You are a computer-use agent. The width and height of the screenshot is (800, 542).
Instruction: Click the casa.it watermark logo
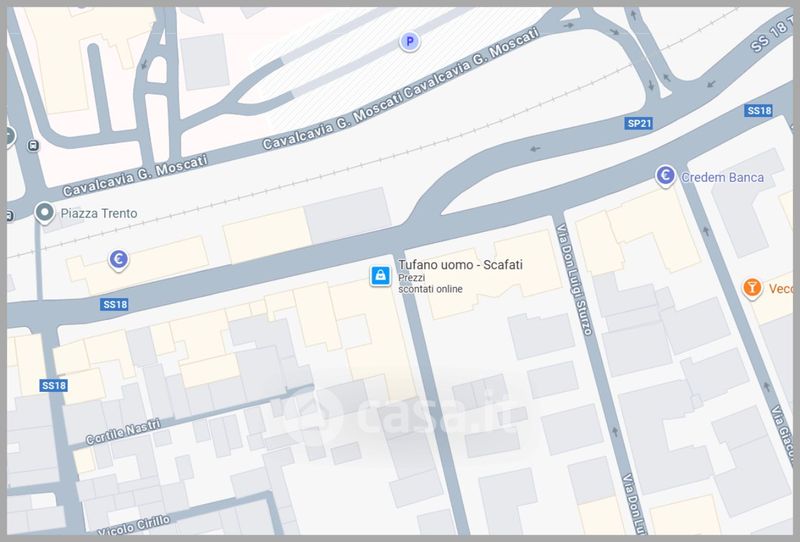tap(400, 413)
